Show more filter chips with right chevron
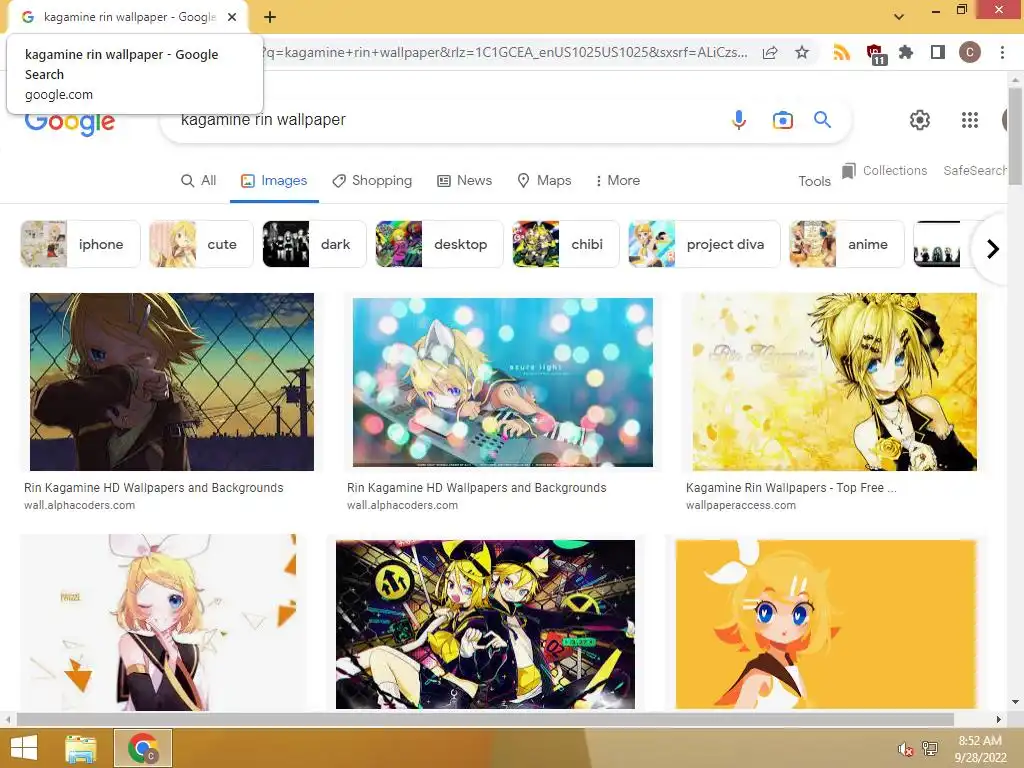 [993, 249]
